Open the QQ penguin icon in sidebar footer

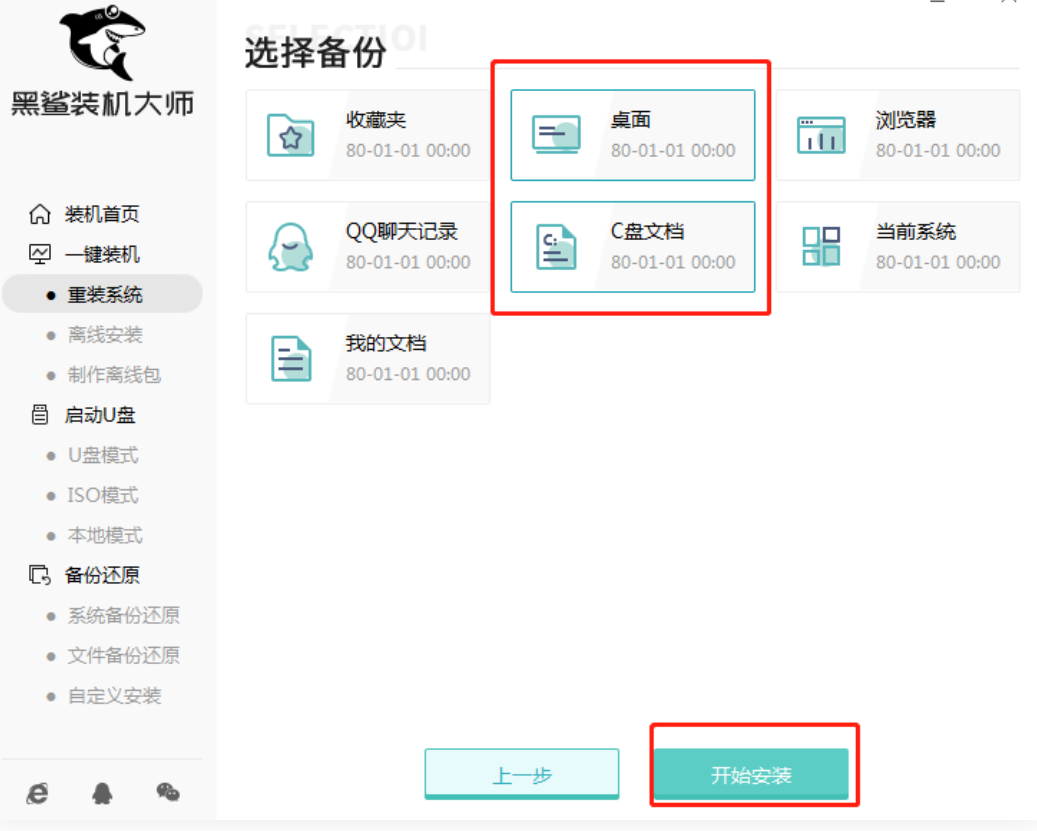(102, 793)
